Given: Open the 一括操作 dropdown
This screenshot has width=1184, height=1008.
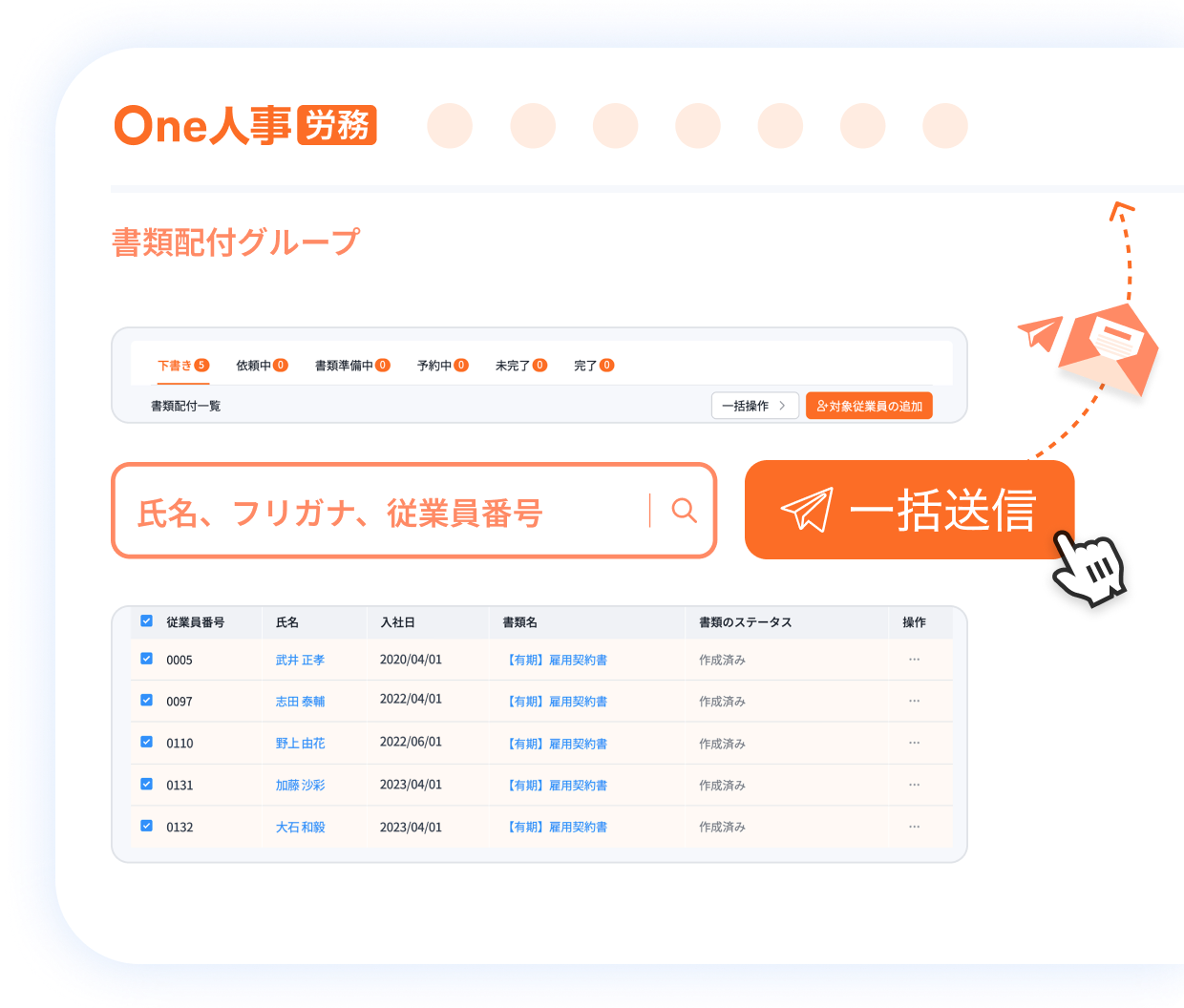Looking at the screenshot, I should [754, 406].
